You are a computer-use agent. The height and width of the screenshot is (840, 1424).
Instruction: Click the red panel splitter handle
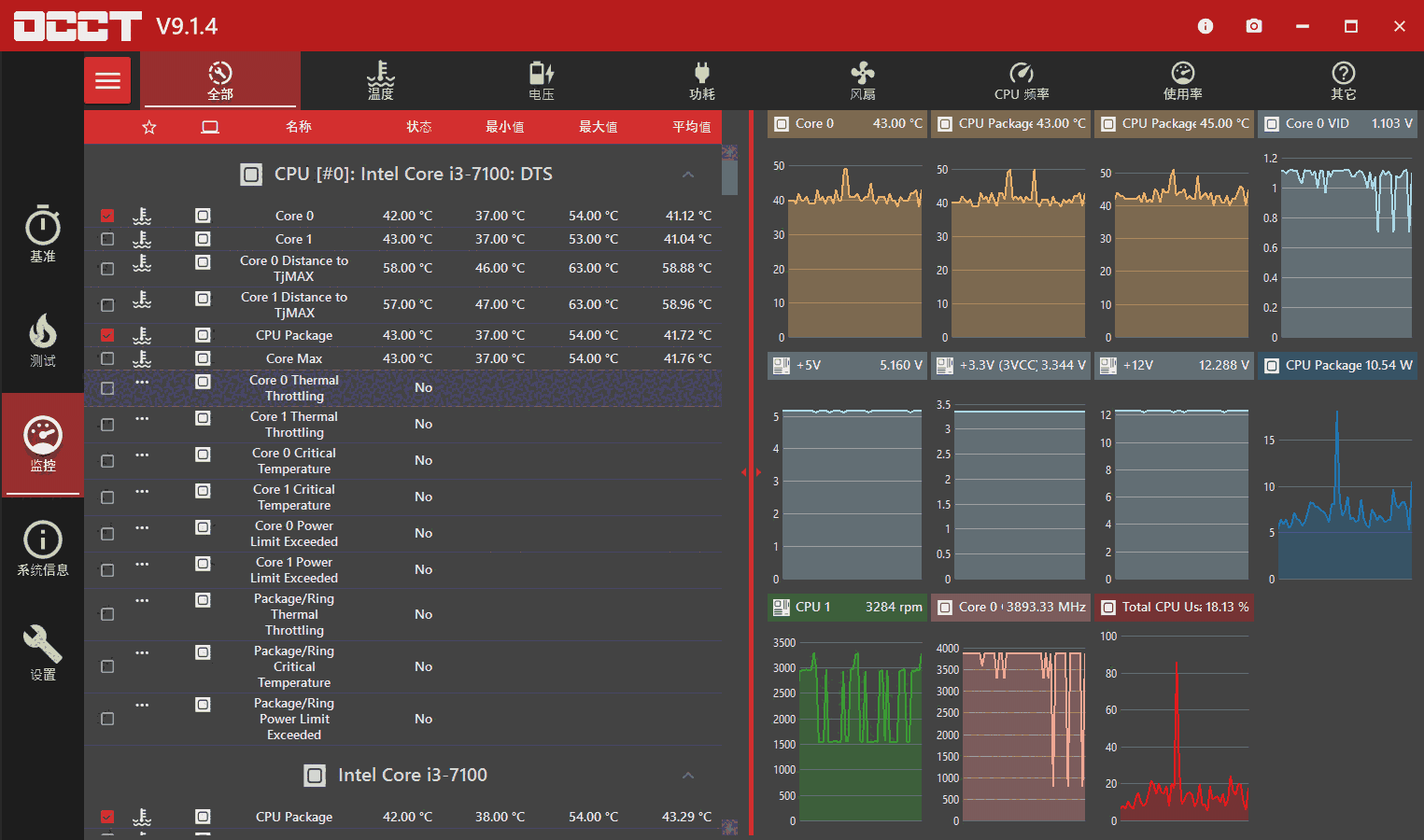coord(751,472)
